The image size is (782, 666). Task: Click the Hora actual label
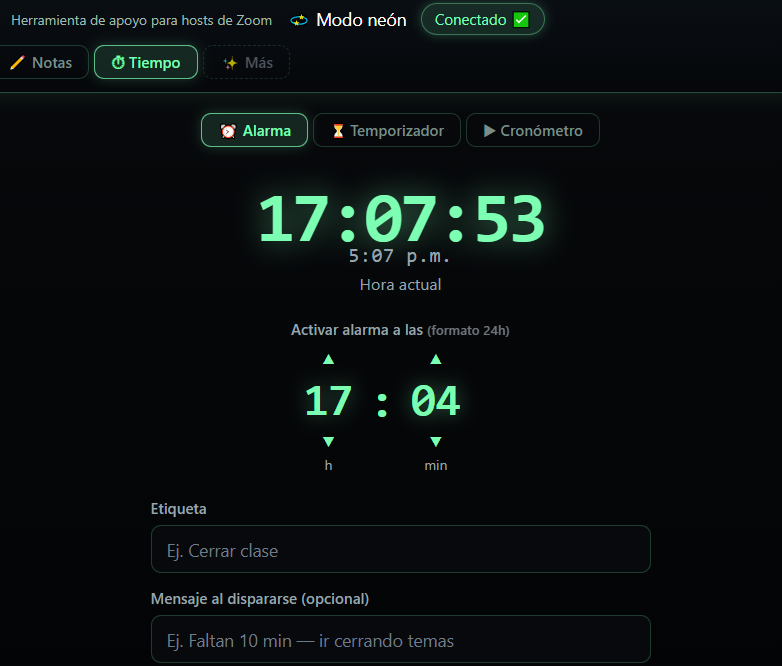pyautogui.click(x=400, y=285)
